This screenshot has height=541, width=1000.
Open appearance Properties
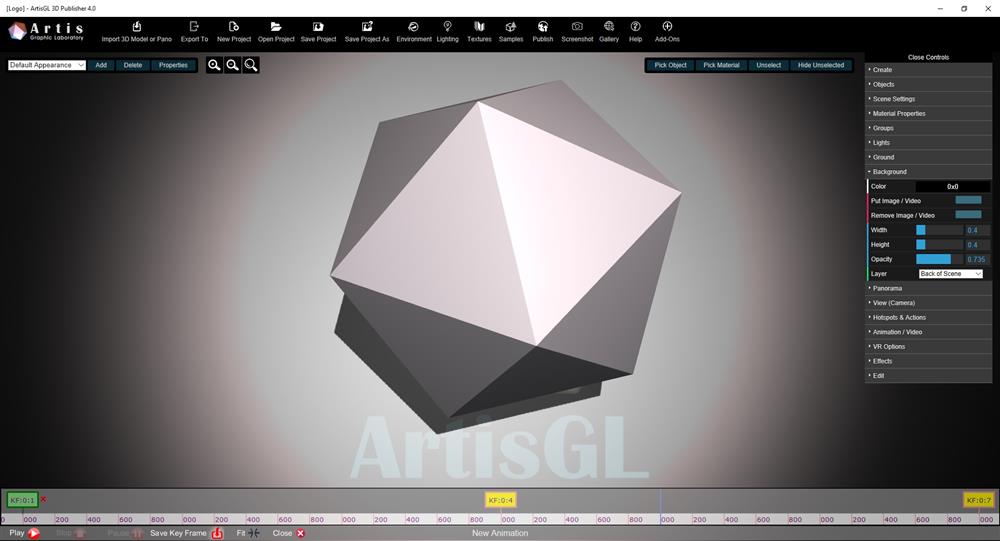coord(173,65)
